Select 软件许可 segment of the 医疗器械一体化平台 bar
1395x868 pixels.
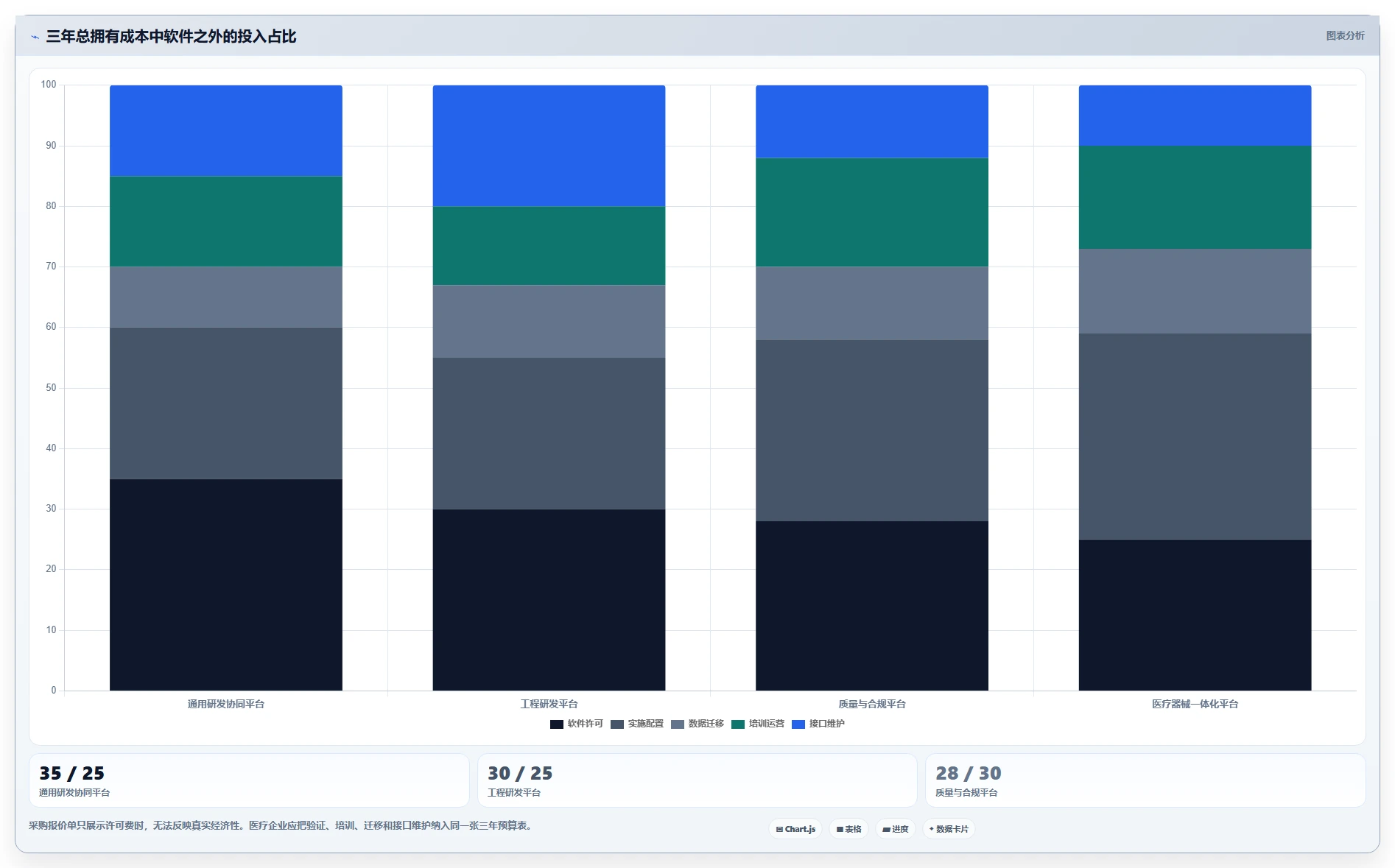1195,615
